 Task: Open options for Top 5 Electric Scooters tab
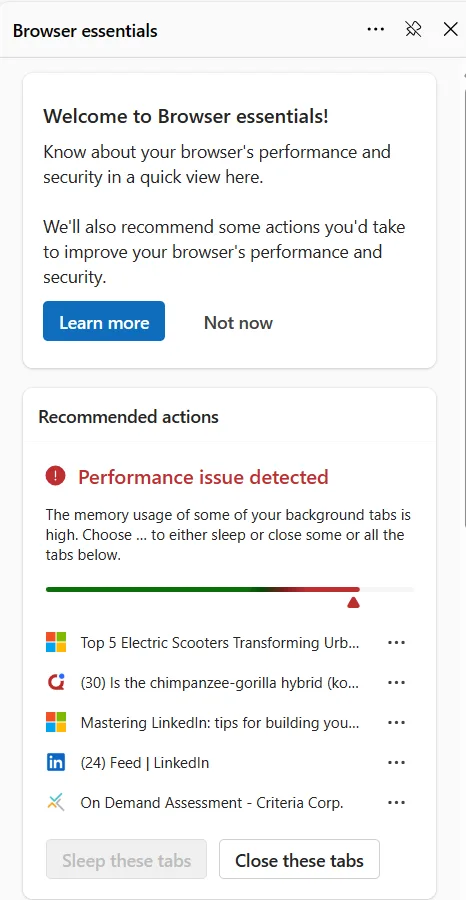click(397, 642)
